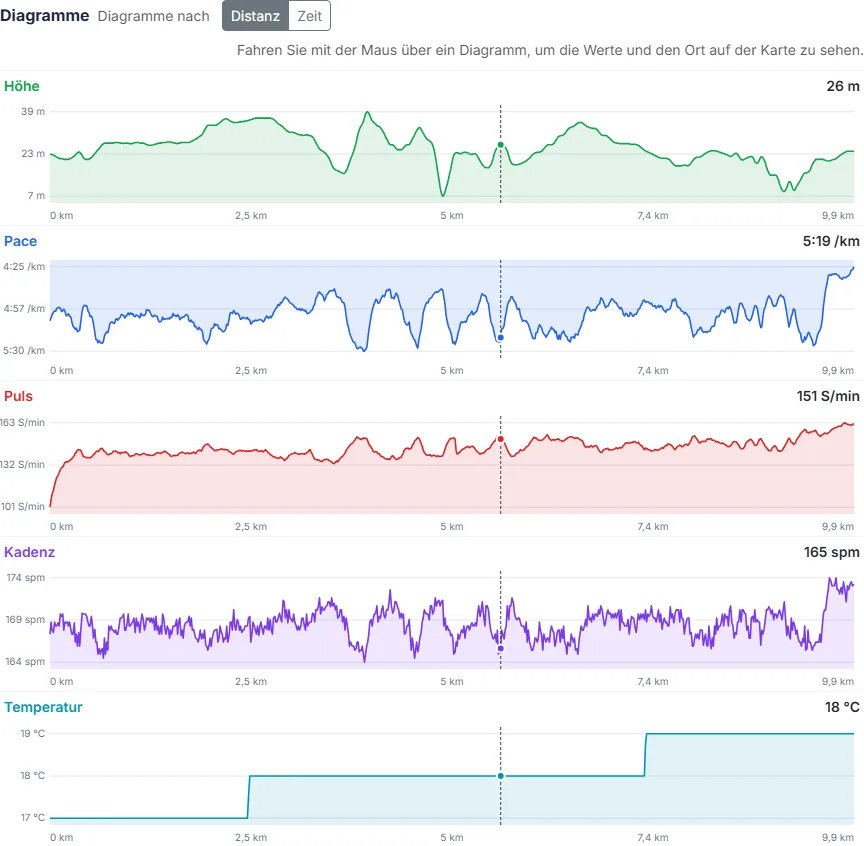The image size is (864, 846).
Task: Click the "7 m" axis label
Action: [36, 196]
